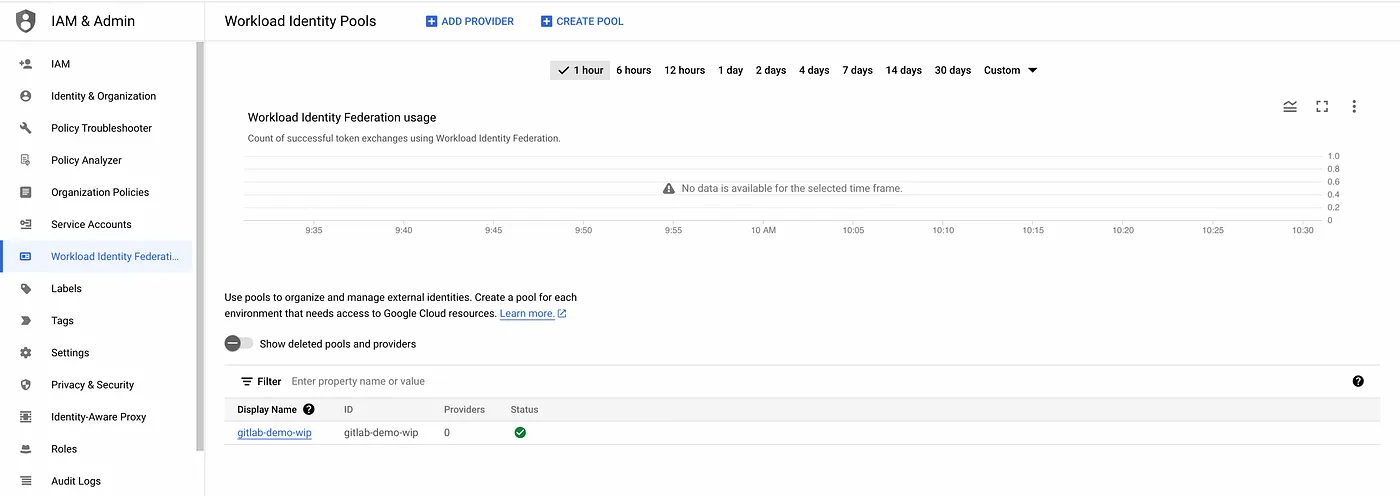The width and height of the screenshot is (1400, 496).
Task: Click the sidebar vertical scrollbar
Action: pyautogui.click(x=200, y=247)
